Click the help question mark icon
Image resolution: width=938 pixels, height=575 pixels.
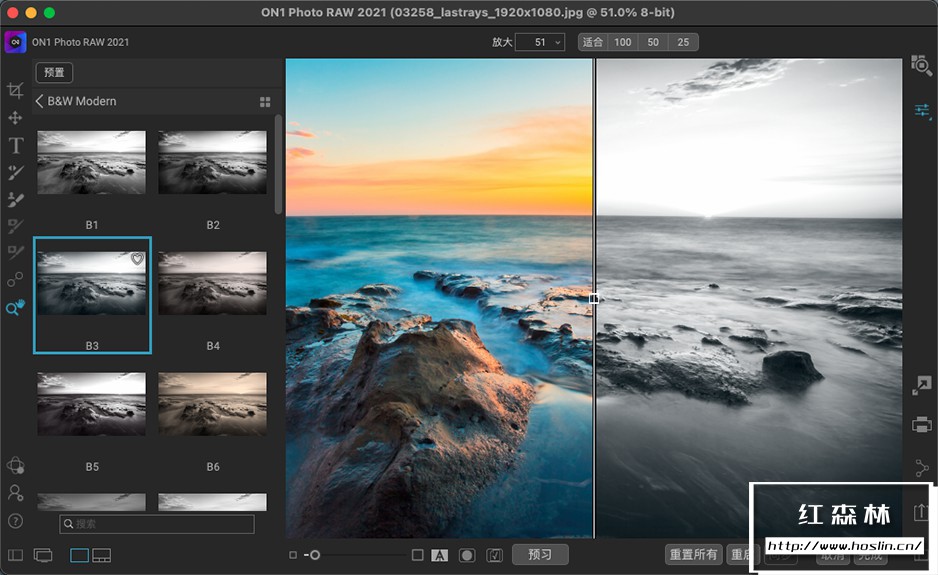pos(15,521)
